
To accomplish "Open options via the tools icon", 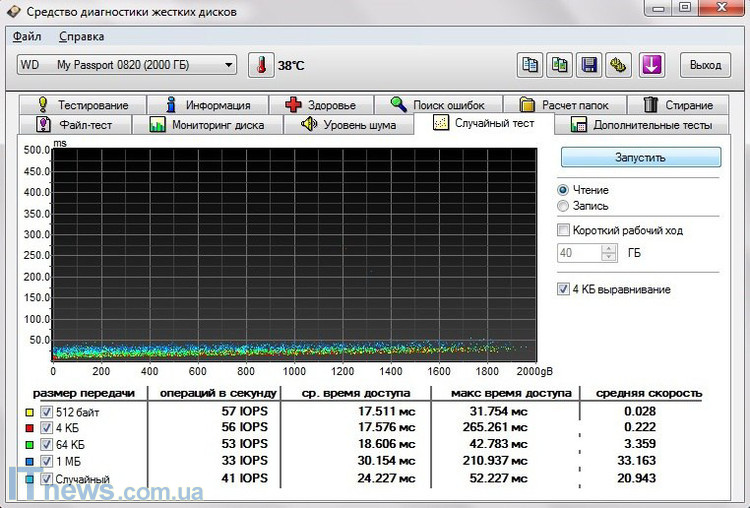I will pyautogui.click(x=619, y=65).
